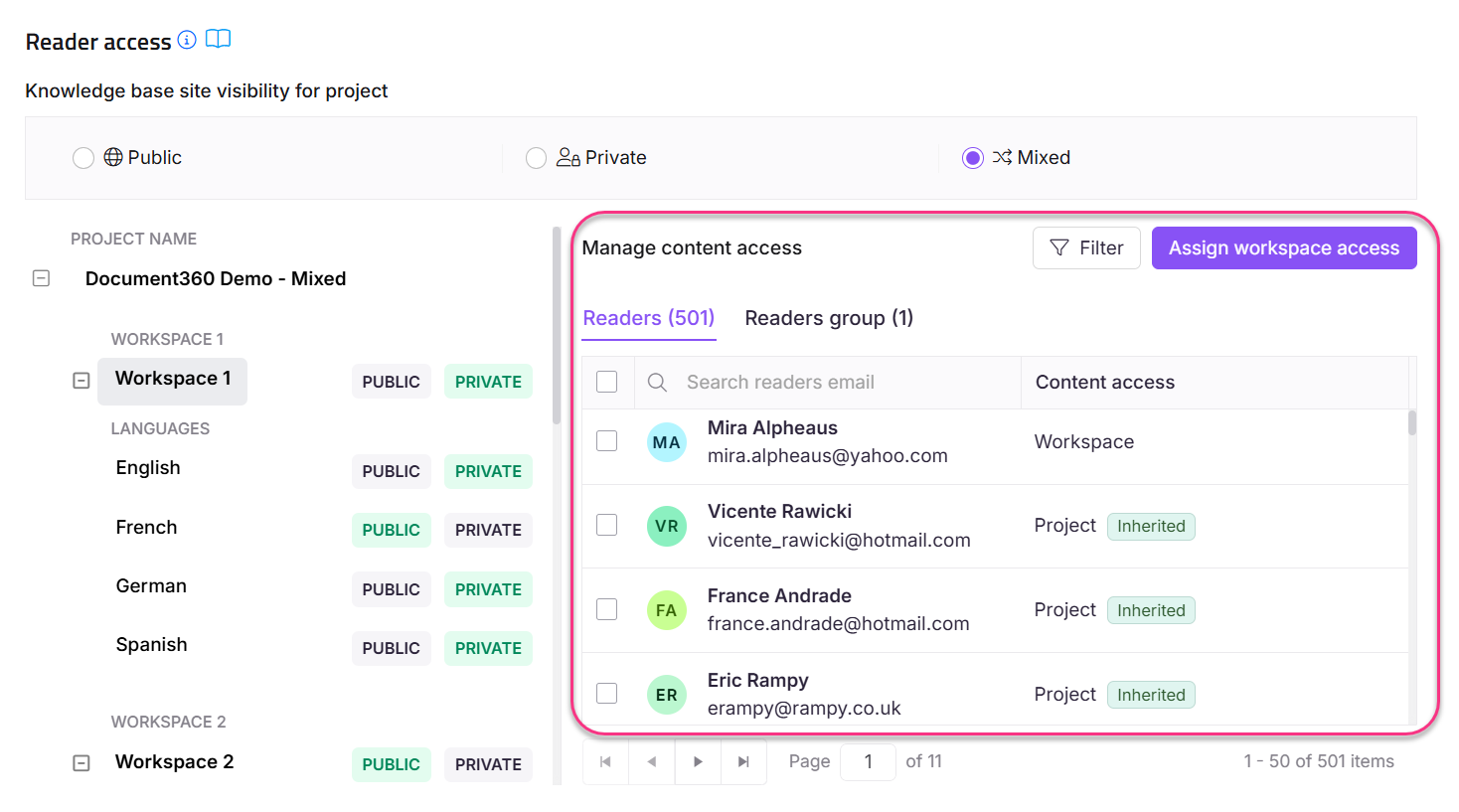Select the Public visibility radio button
1459x812 pixels.
(x=83, y=157)
